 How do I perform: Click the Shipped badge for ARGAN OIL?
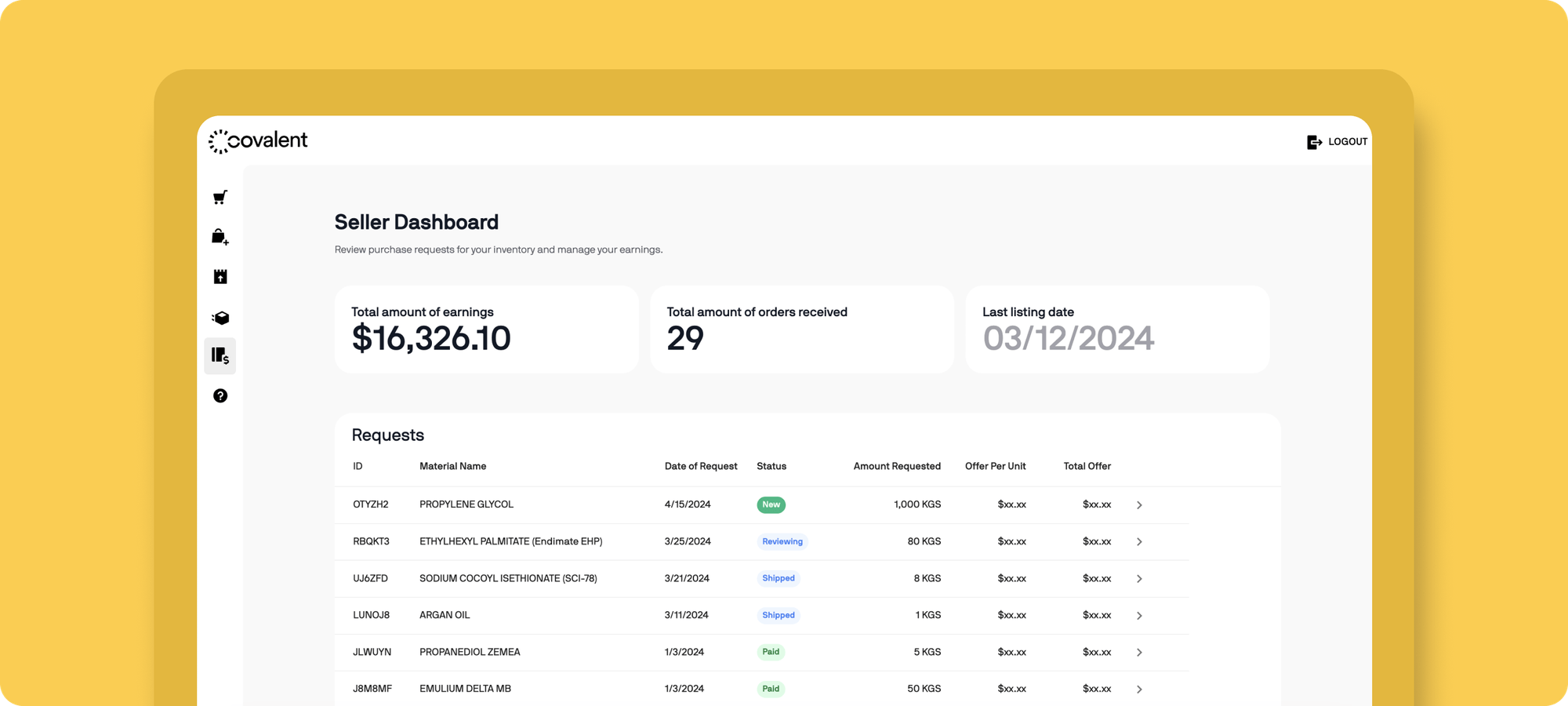tap(779, 616)
